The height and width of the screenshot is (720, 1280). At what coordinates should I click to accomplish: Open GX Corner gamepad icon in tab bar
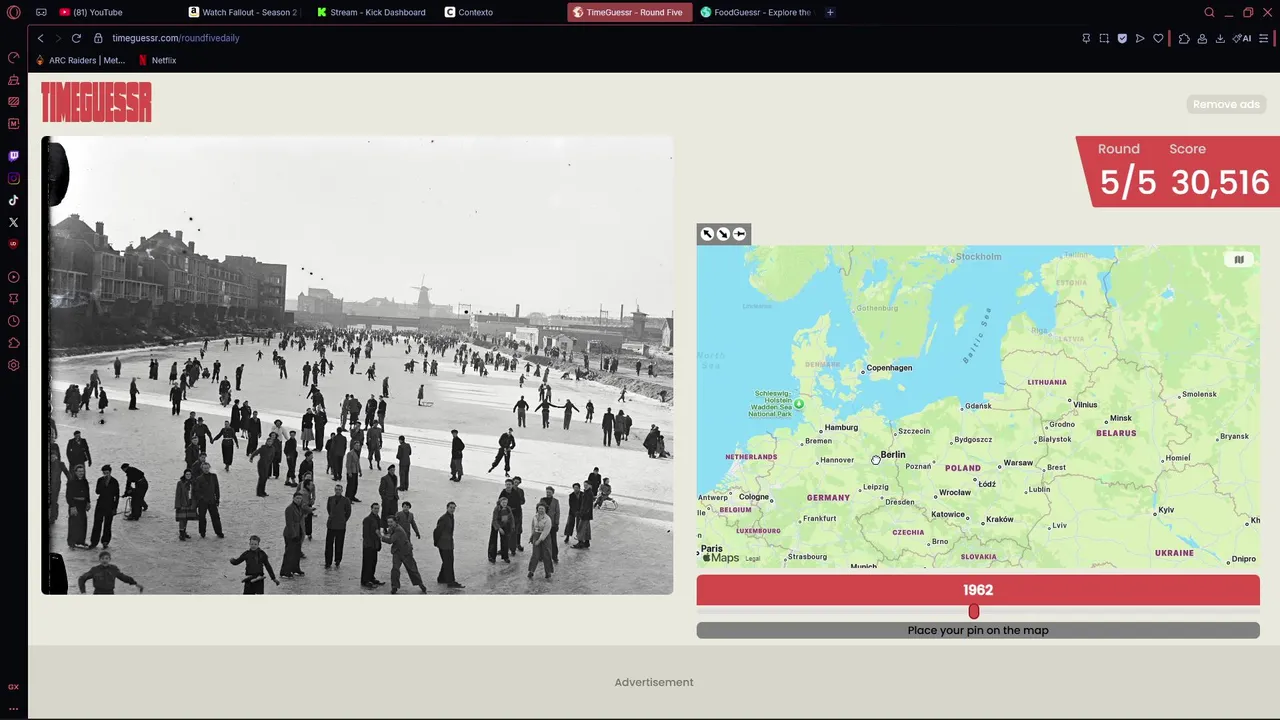click(x=41, y=12)
